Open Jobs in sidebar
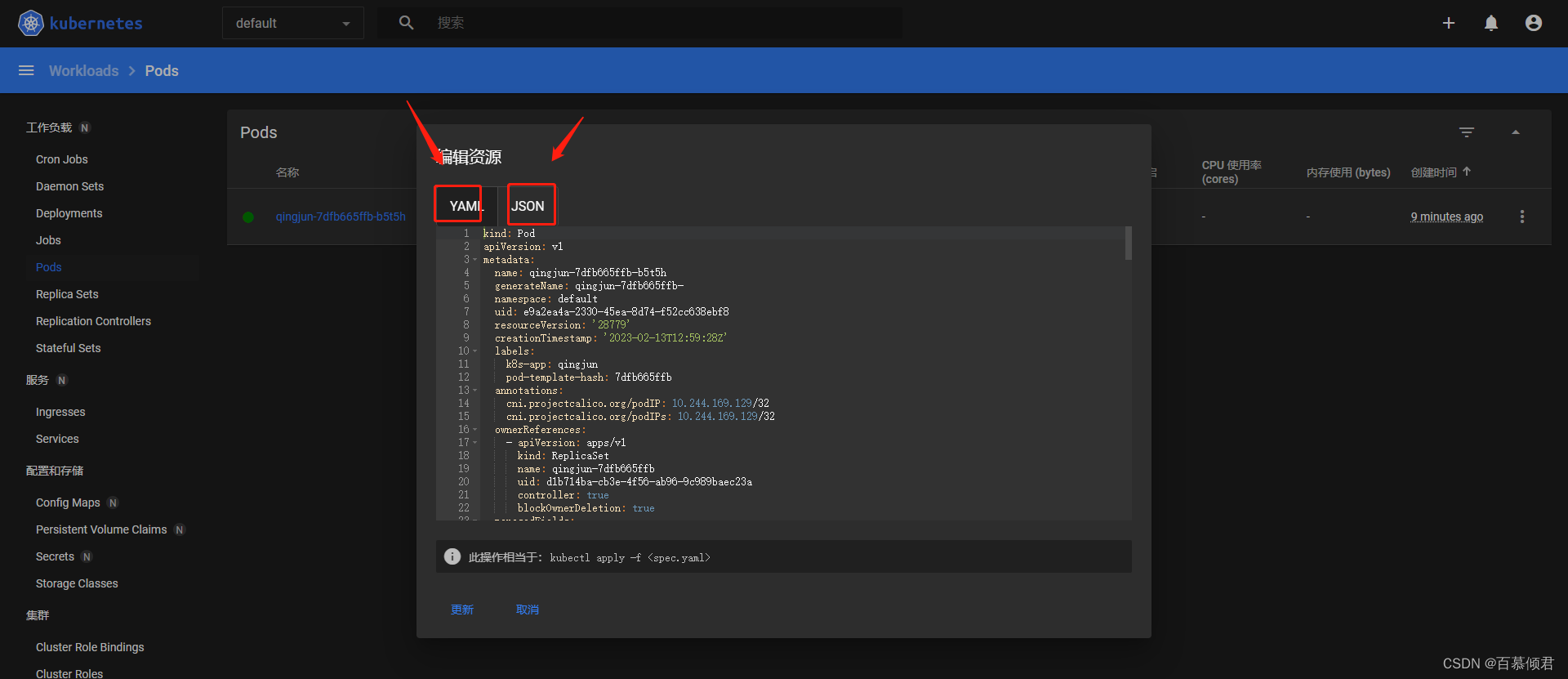Viewport: 1568px width, 679px height. point(48,240)
